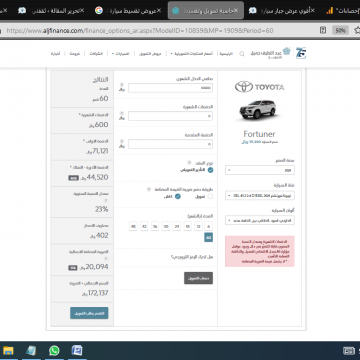Click the help icon beside VAT payment method

pos(149,189)
